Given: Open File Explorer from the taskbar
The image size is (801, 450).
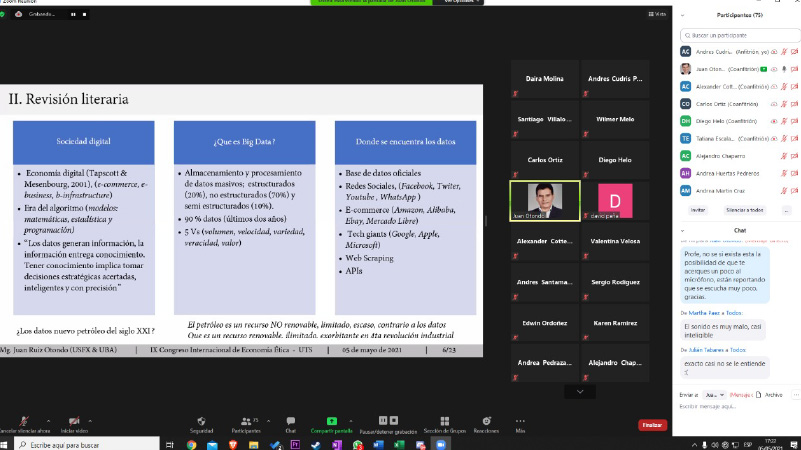Looking at the screenshot, I should tap(253, 445).
